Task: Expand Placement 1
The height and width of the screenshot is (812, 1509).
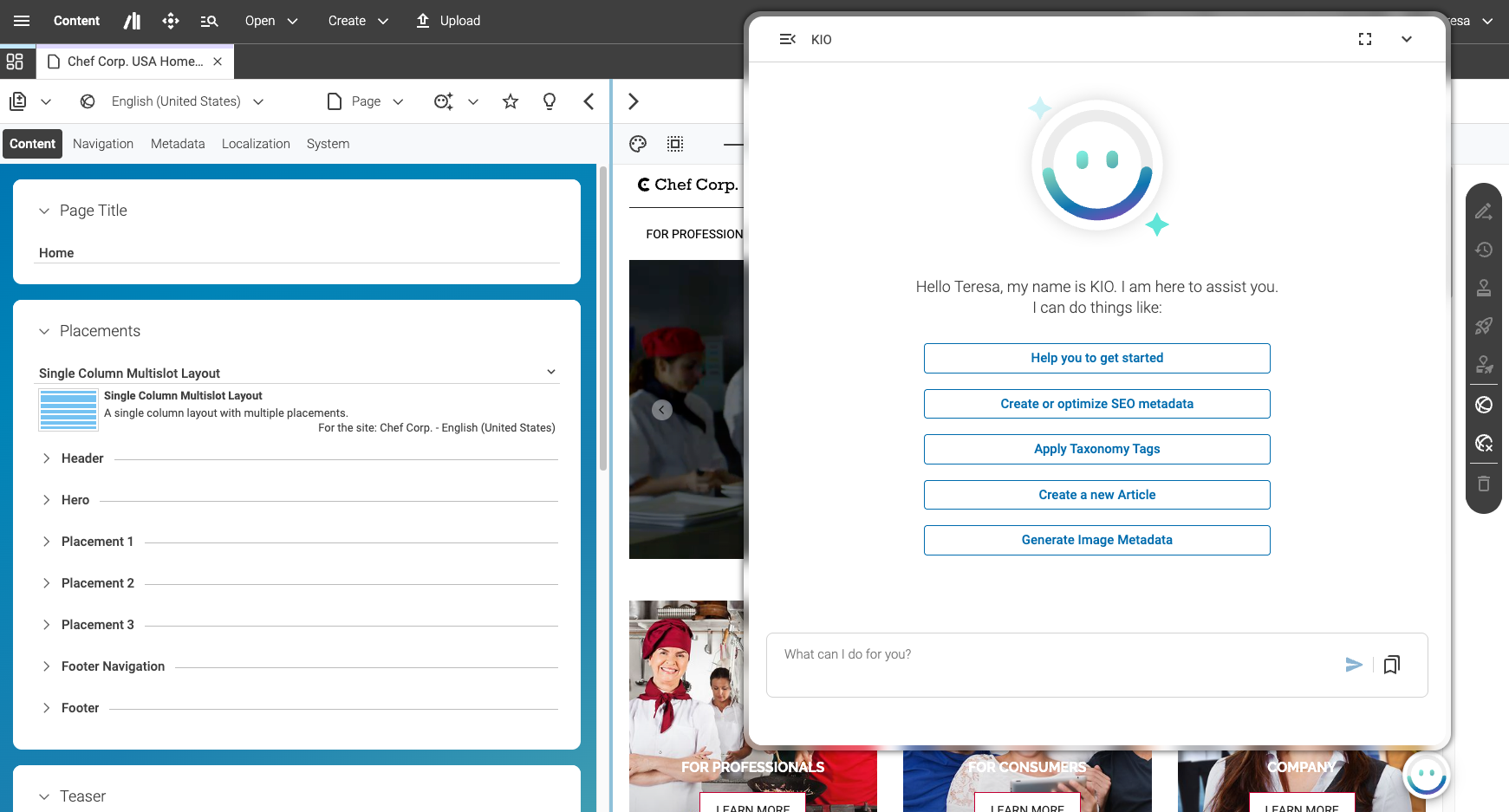Action: (x=47, y=542)
